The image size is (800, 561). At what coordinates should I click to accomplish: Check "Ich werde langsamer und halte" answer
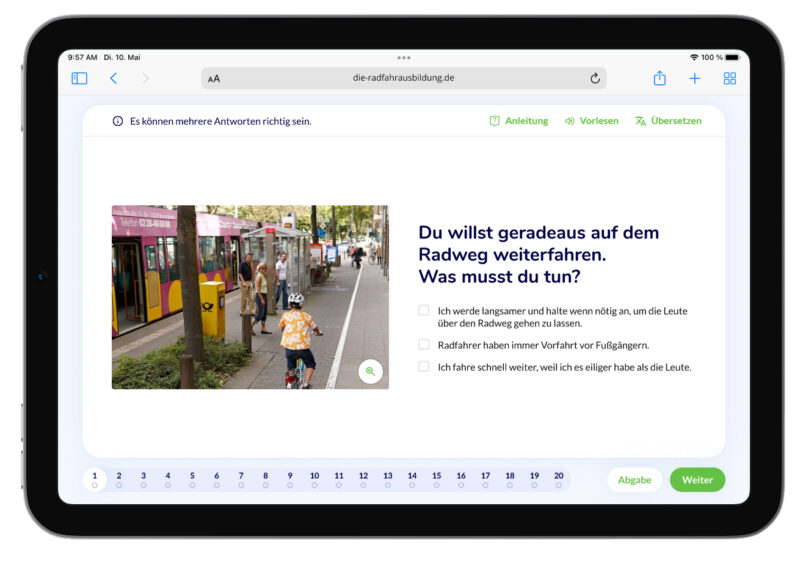423,310
